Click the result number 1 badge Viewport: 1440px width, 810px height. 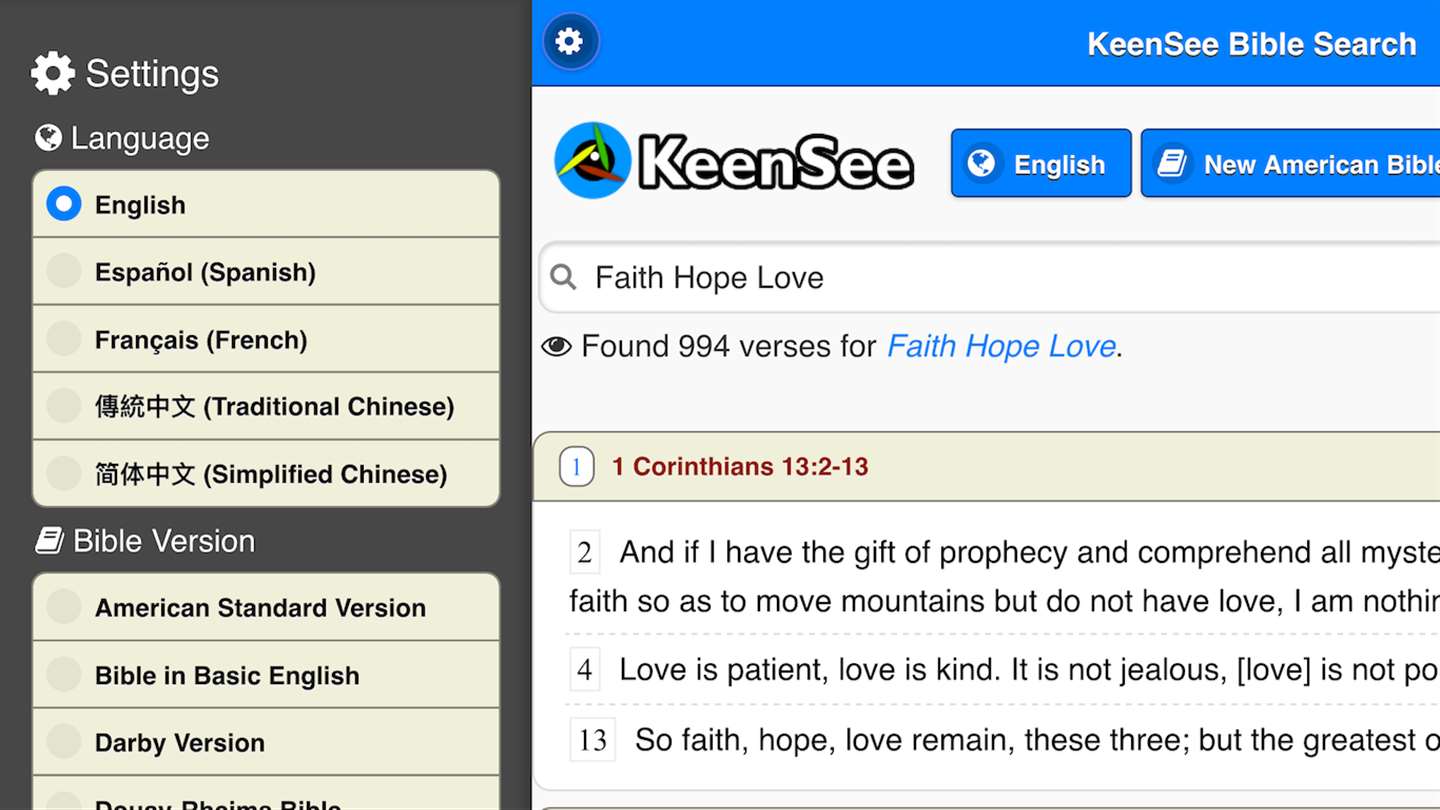tap(577, 467)
